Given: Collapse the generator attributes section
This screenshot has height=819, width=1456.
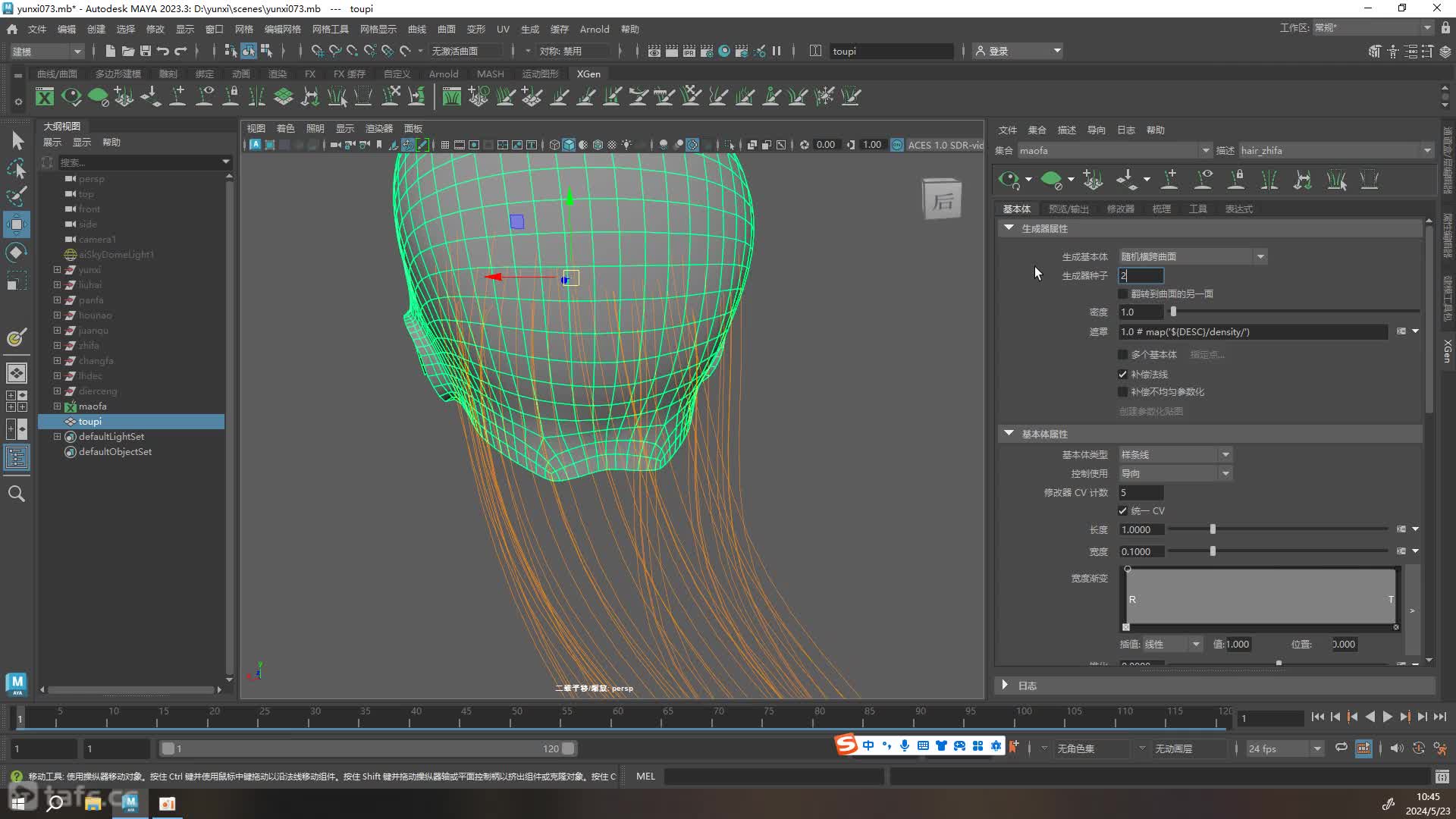Looking at the screenshot, I should click(1009, 227).
